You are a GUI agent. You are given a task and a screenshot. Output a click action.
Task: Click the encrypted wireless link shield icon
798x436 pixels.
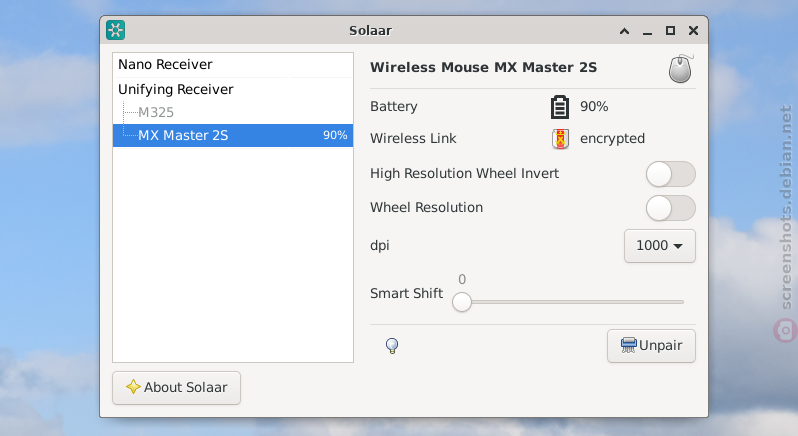(560, 139)
